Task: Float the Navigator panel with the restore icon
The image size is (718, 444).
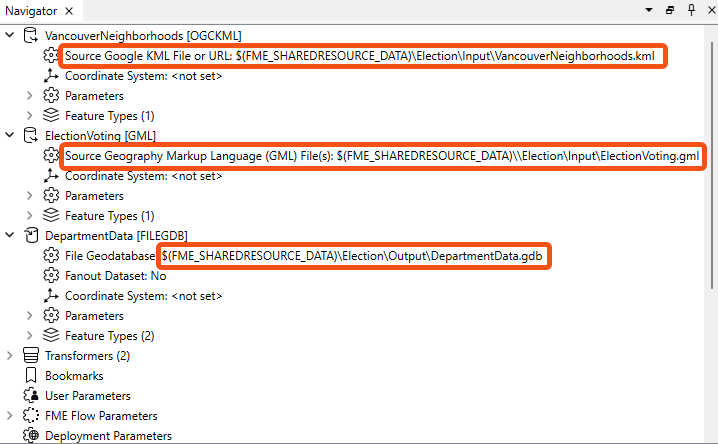Action: coord(670,10)
